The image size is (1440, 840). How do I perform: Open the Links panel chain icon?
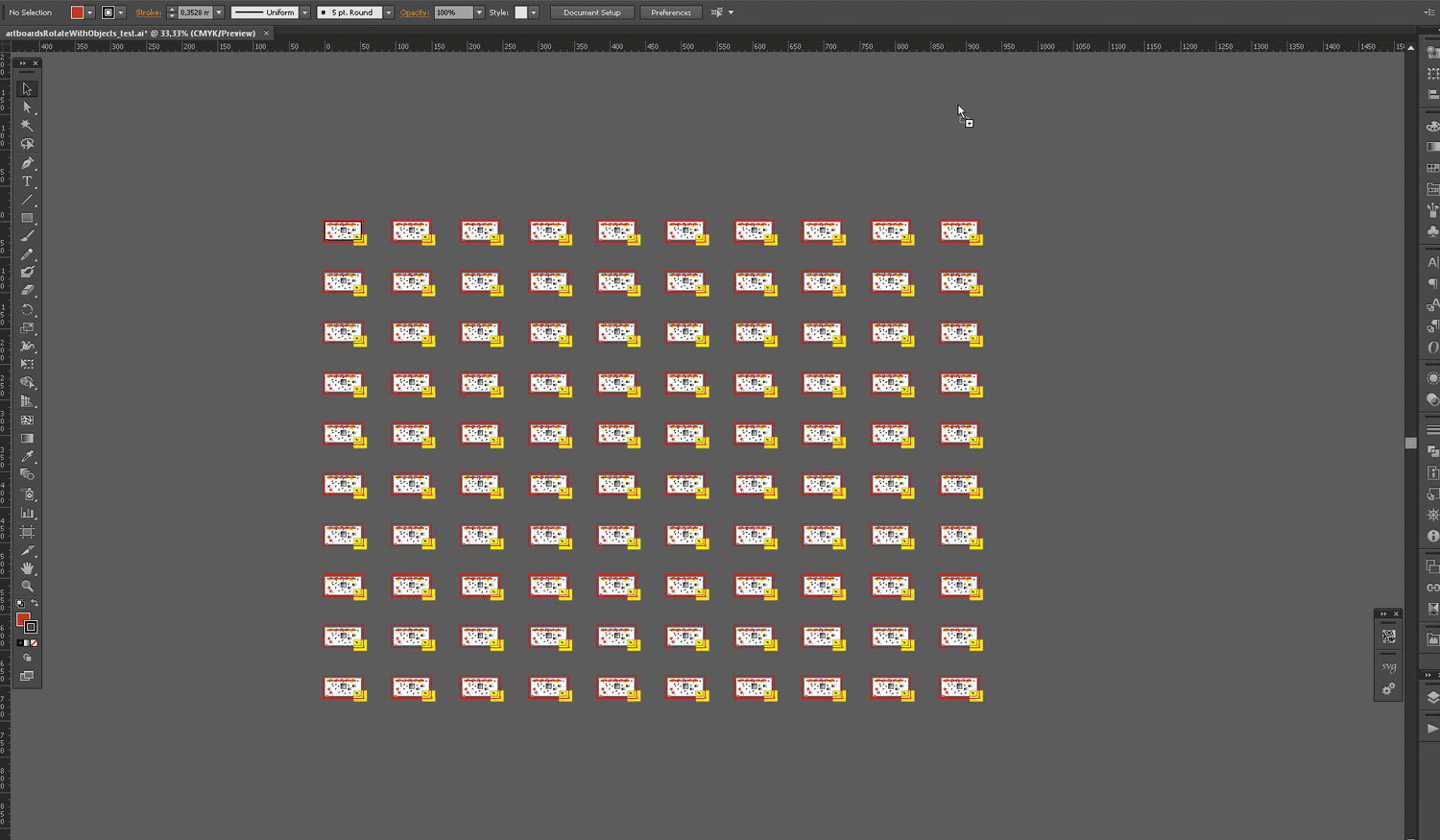pyautogui.click(x=1432, y=588)
